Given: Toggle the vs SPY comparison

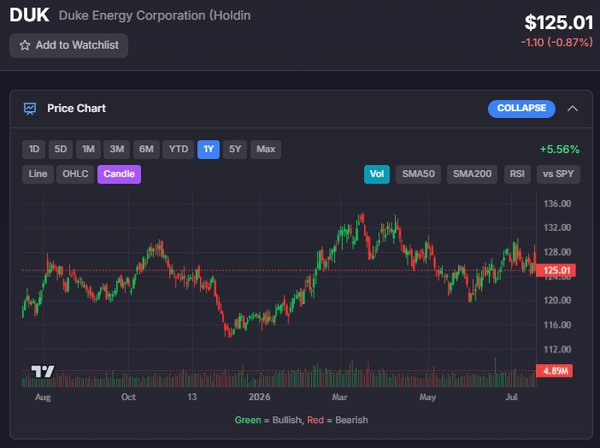Looking at the screenshot, I should [x=558, y=174].
